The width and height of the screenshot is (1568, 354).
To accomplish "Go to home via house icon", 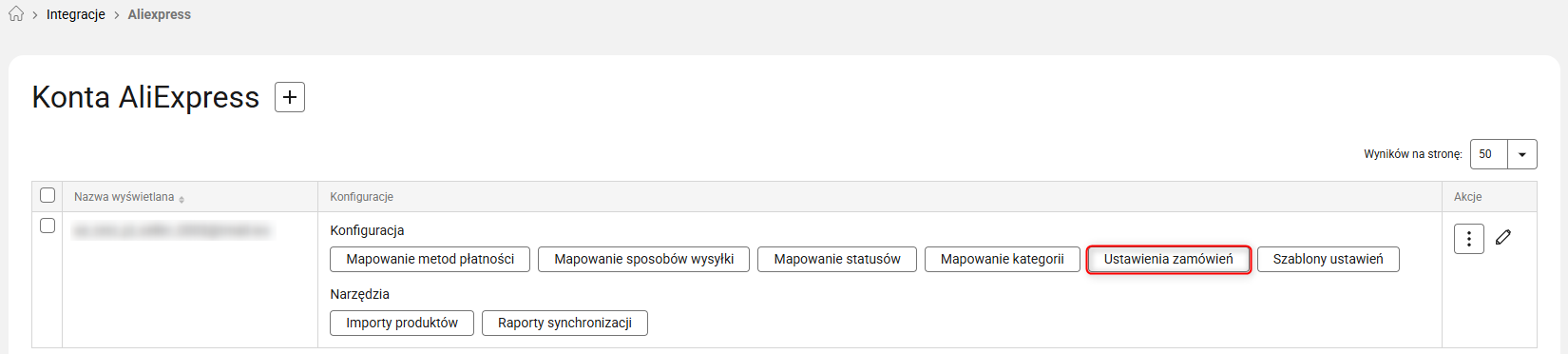I will [16, 14].
